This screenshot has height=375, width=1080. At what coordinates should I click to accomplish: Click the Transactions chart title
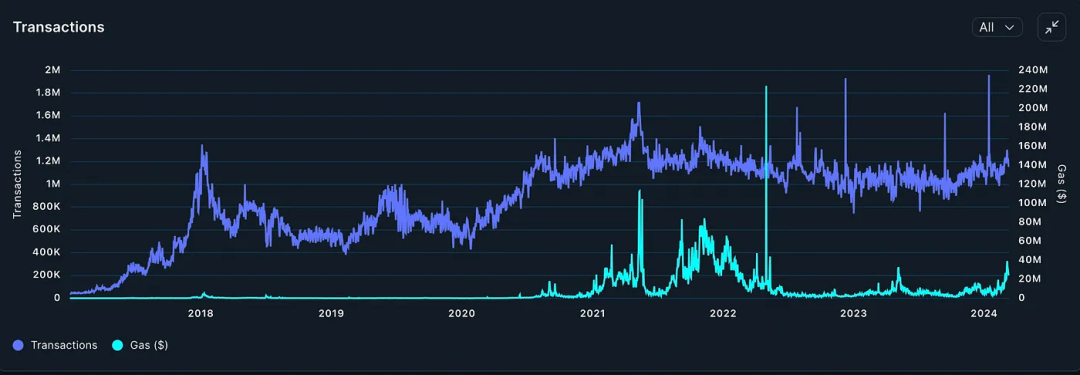pos(59,27)
